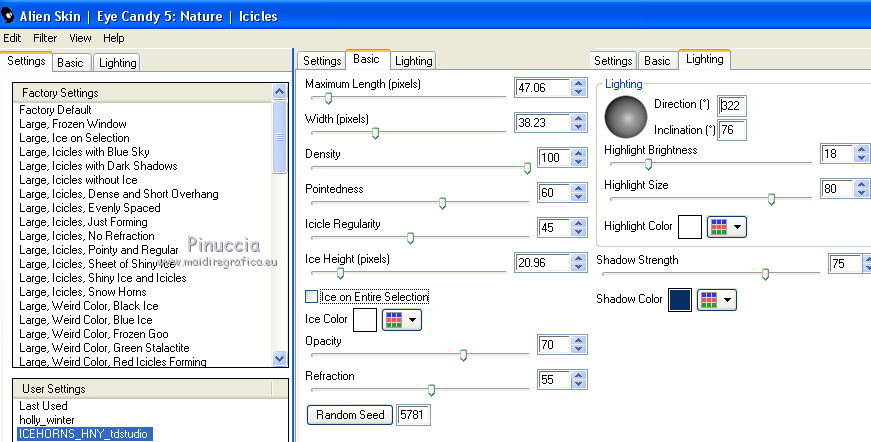This screenshot has height=442, width=871.
Task: Click Density value spinner arrows
Action: click(x=579, y=158)
